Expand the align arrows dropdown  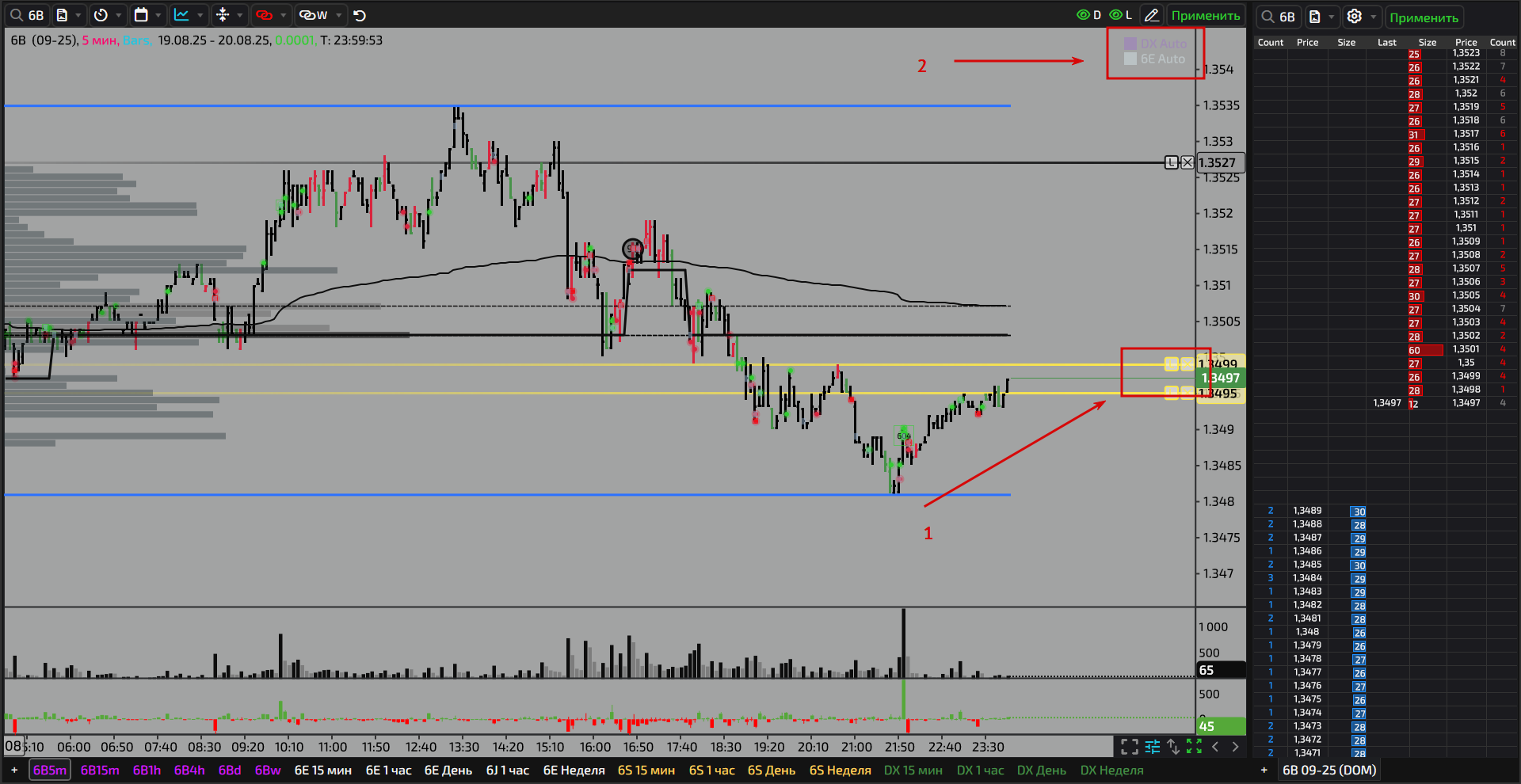pos(240,15)
